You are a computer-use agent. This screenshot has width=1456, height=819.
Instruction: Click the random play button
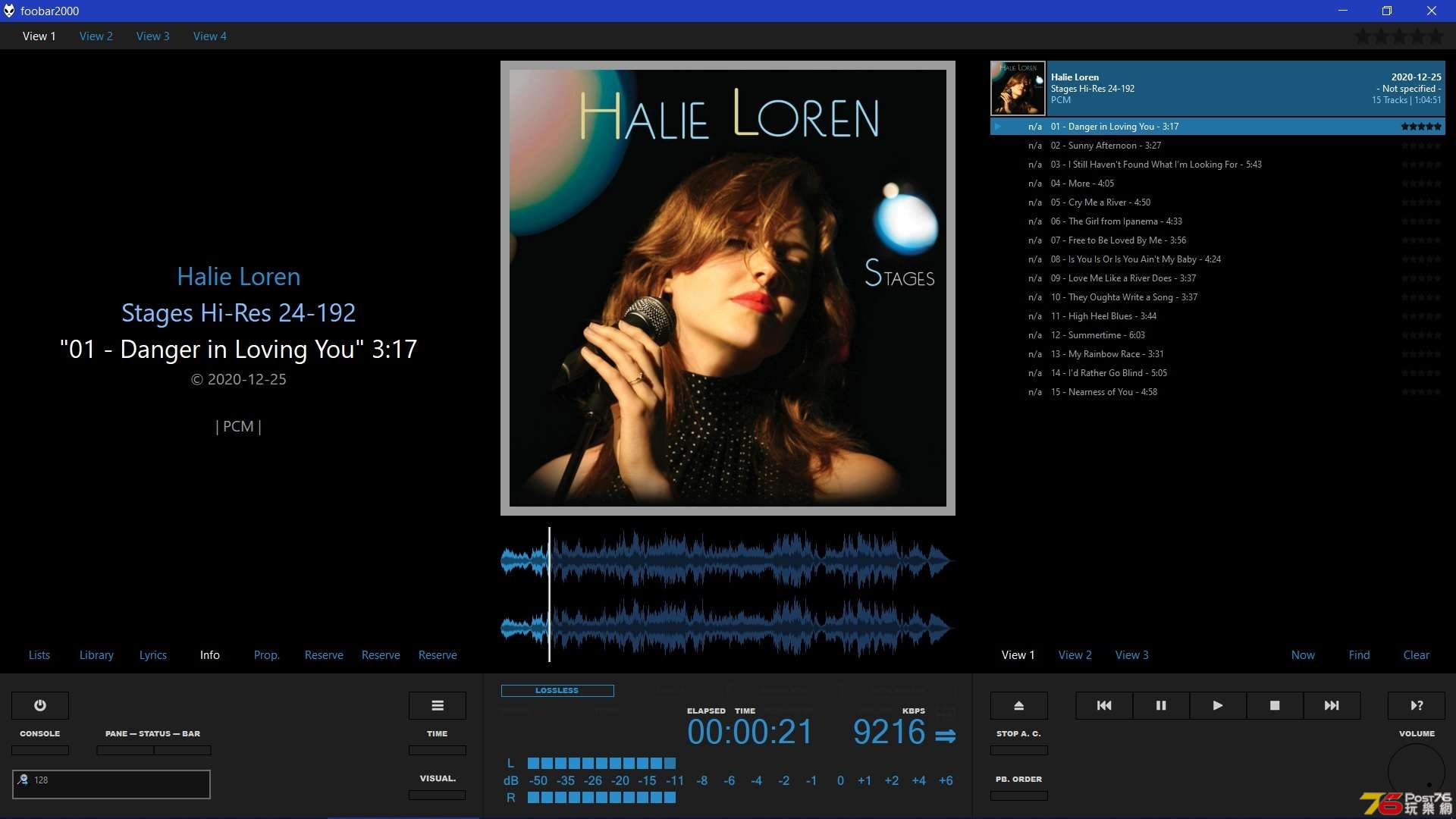coord(1417,705)
